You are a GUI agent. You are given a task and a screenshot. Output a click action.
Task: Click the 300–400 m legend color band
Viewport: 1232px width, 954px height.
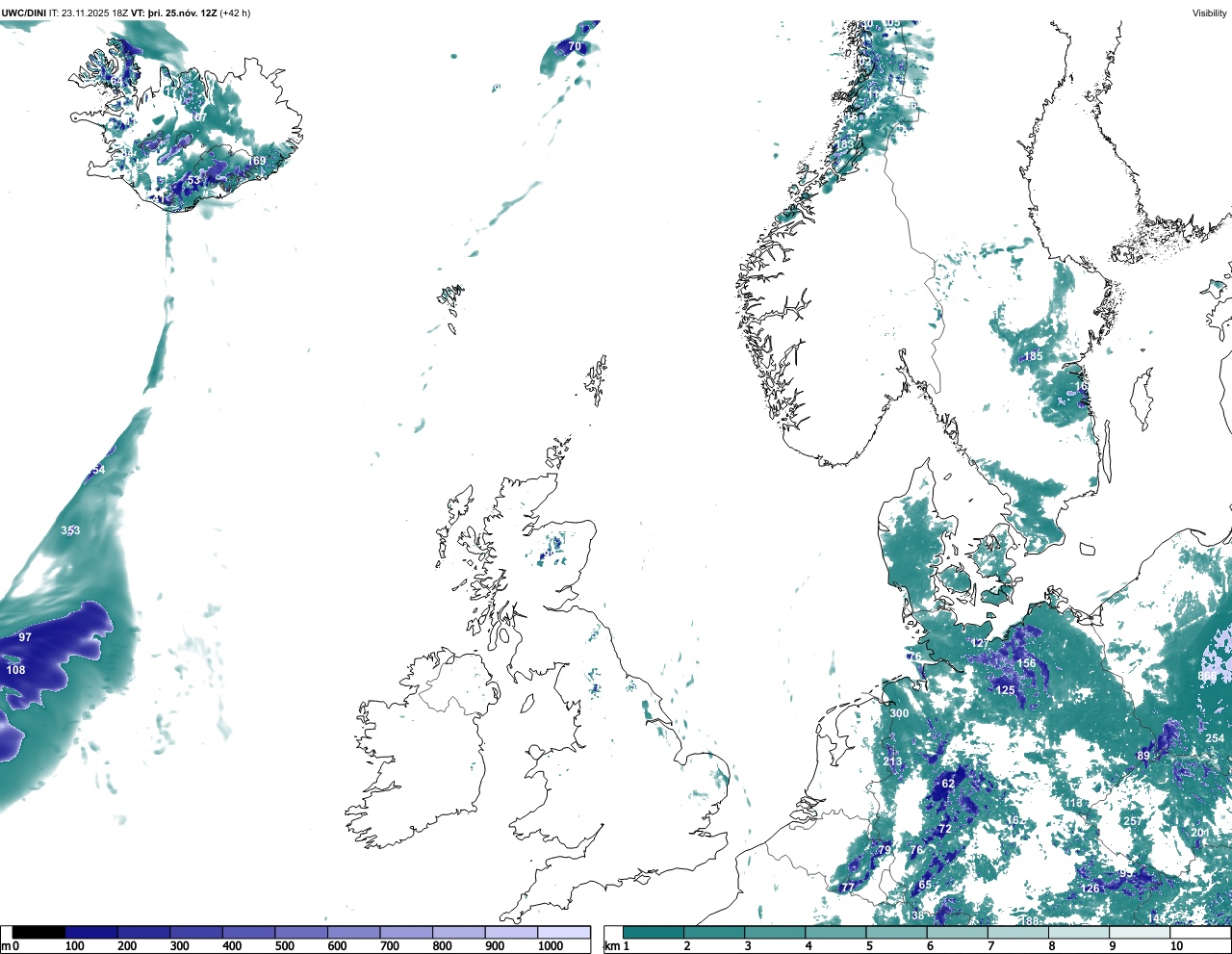pos(196,932)
